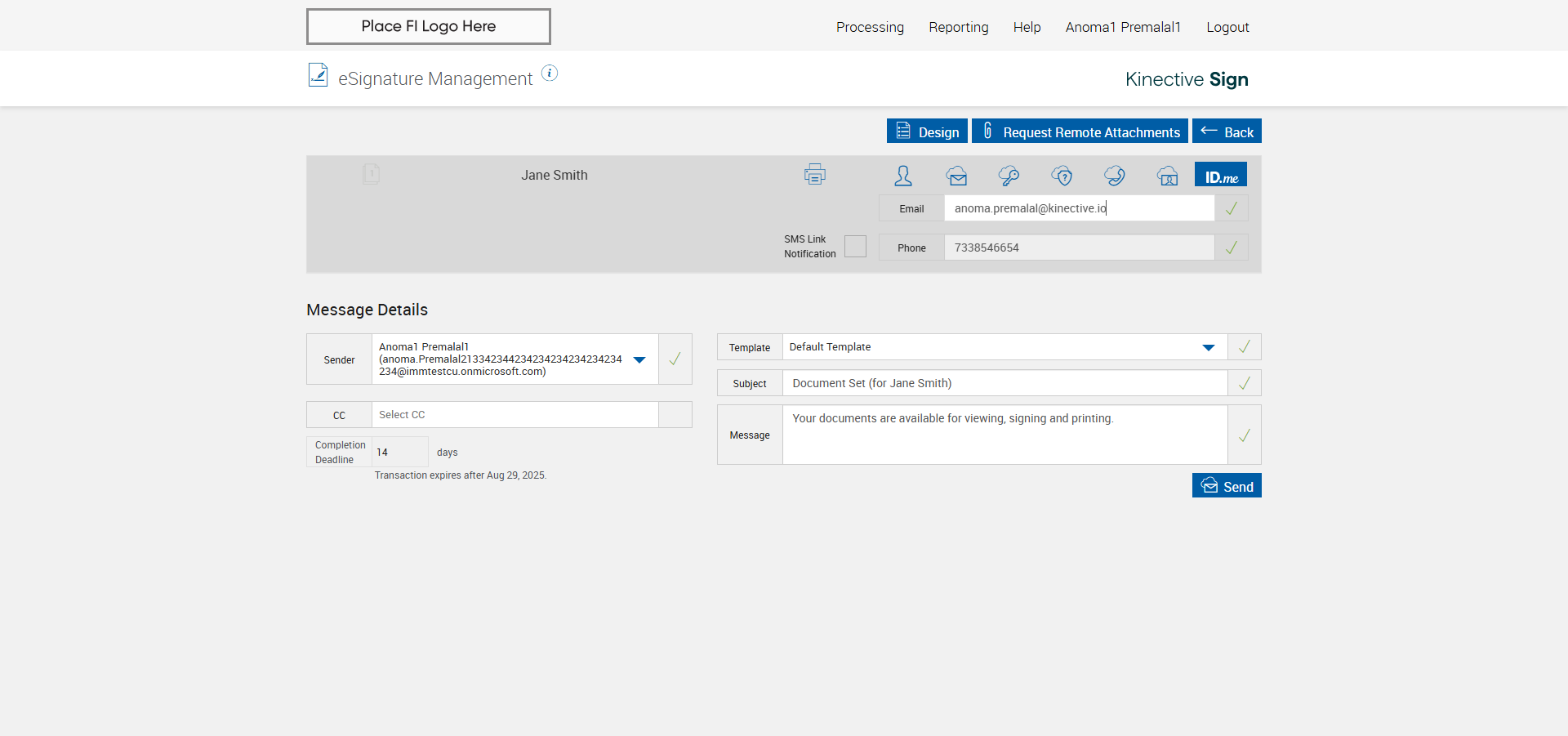
Task: Open the info icon beside eSignature Management
Action: pyautogui.click(x=550, y=74)
